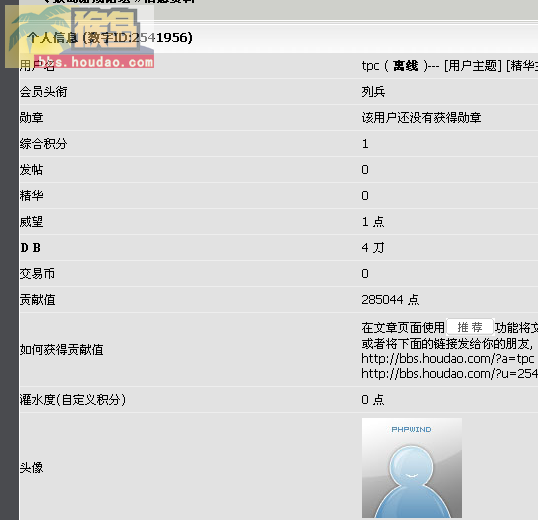
Task: Click the 灌水度(自定义积分) label
Action: click(73, 400)
